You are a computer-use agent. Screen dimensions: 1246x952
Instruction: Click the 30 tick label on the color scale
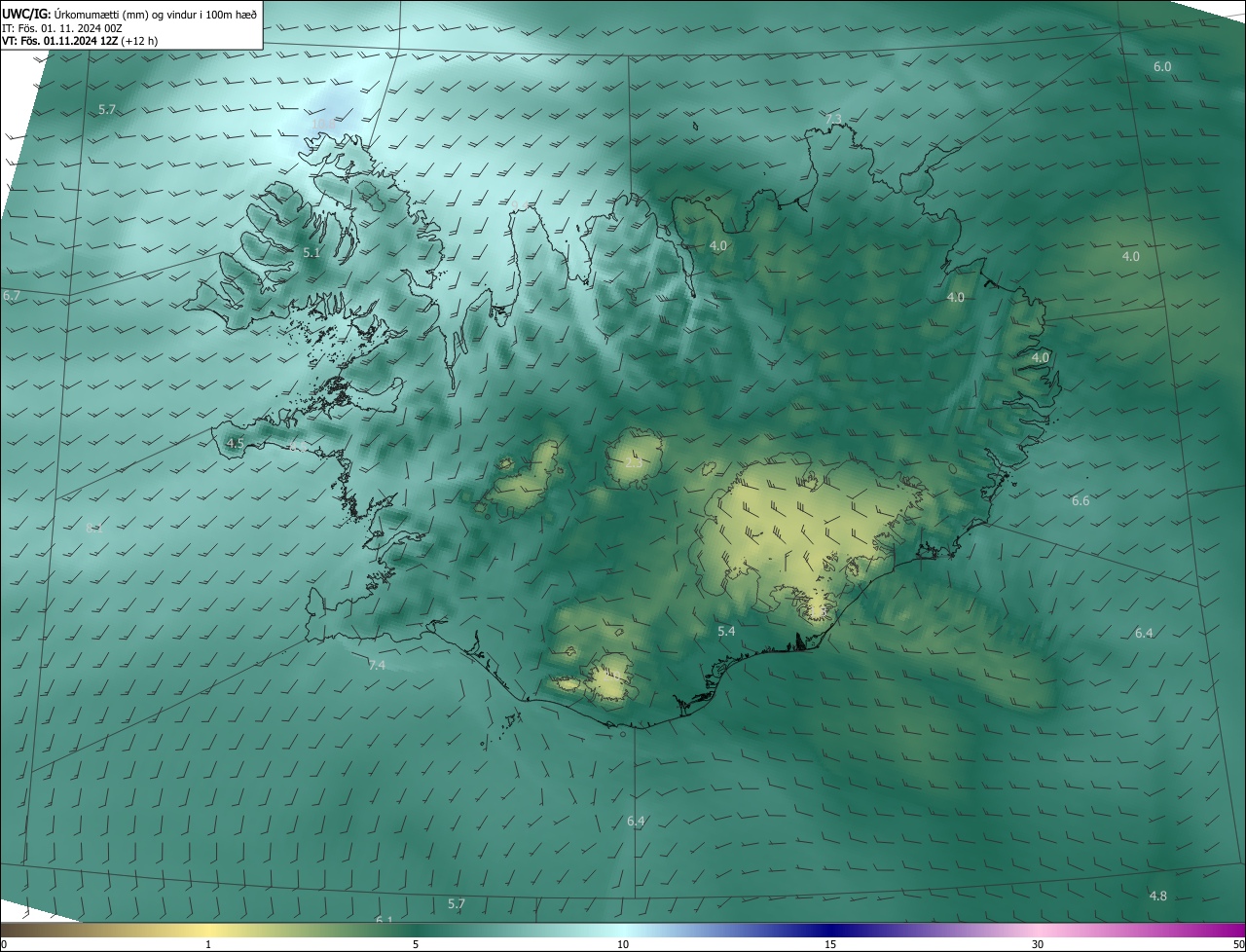point(1038,944)
